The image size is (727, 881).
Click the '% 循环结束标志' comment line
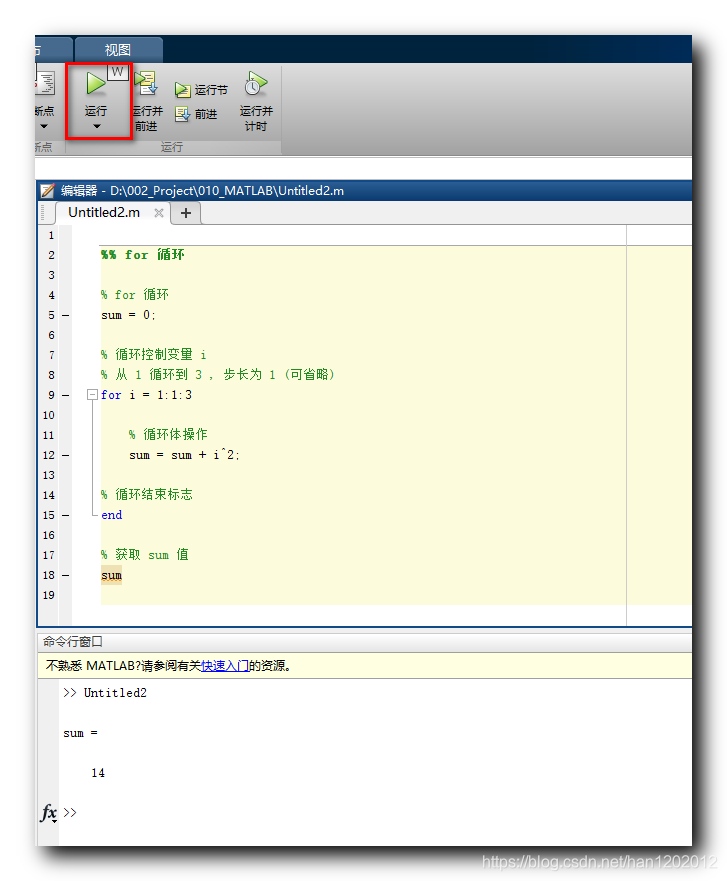[147, 494]
